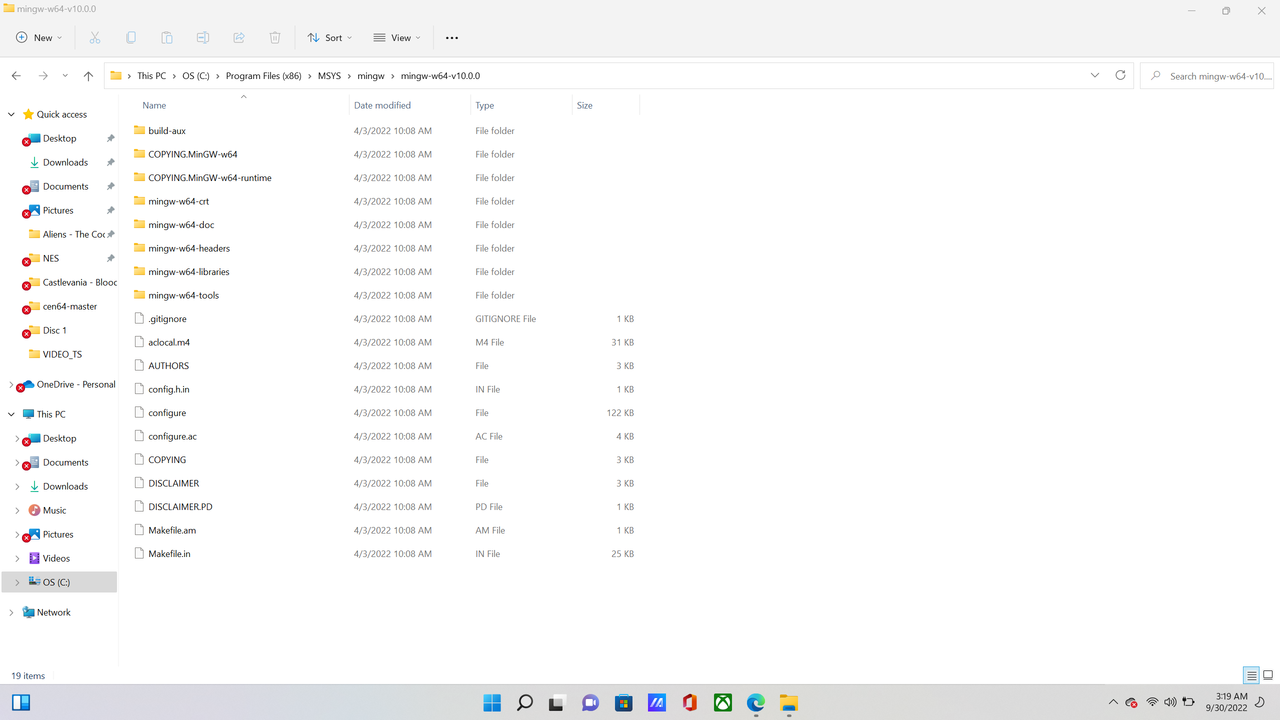Click MSYS in the address breadcrumb
The height and width of the screenshot is (720, 1280).
[329, 76]
